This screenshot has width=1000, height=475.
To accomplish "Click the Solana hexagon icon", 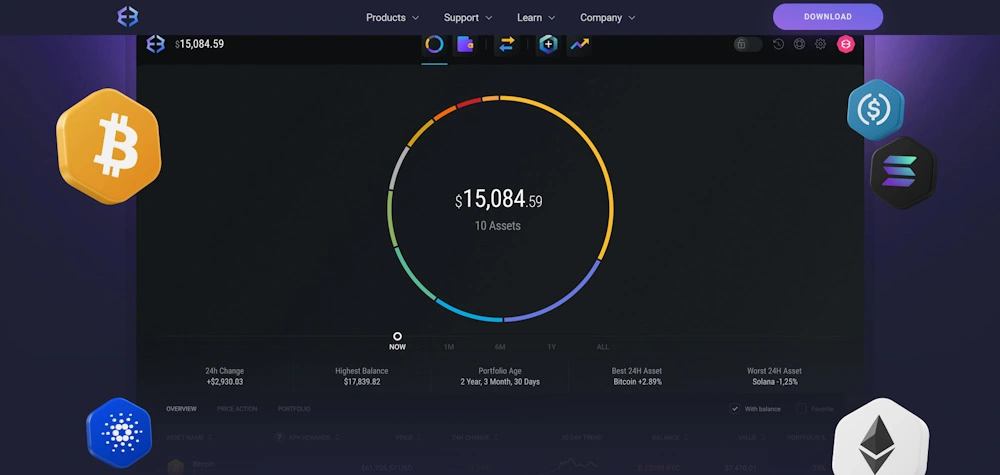I will pos(903,172).
